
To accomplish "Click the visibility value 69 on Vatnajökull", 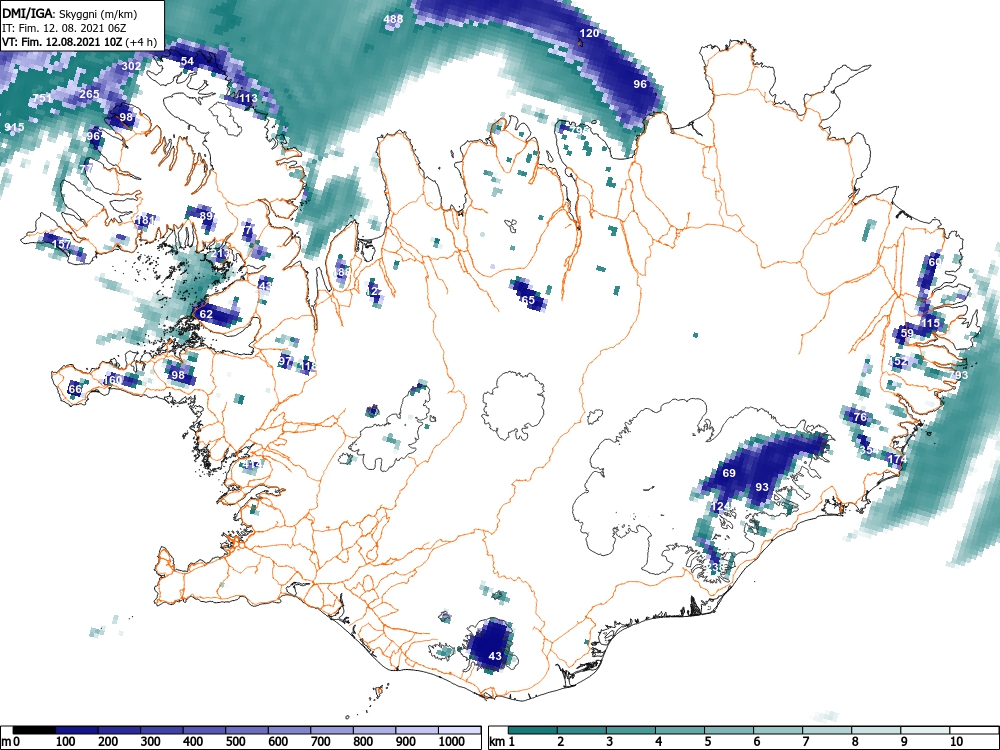I will [729, 473].
